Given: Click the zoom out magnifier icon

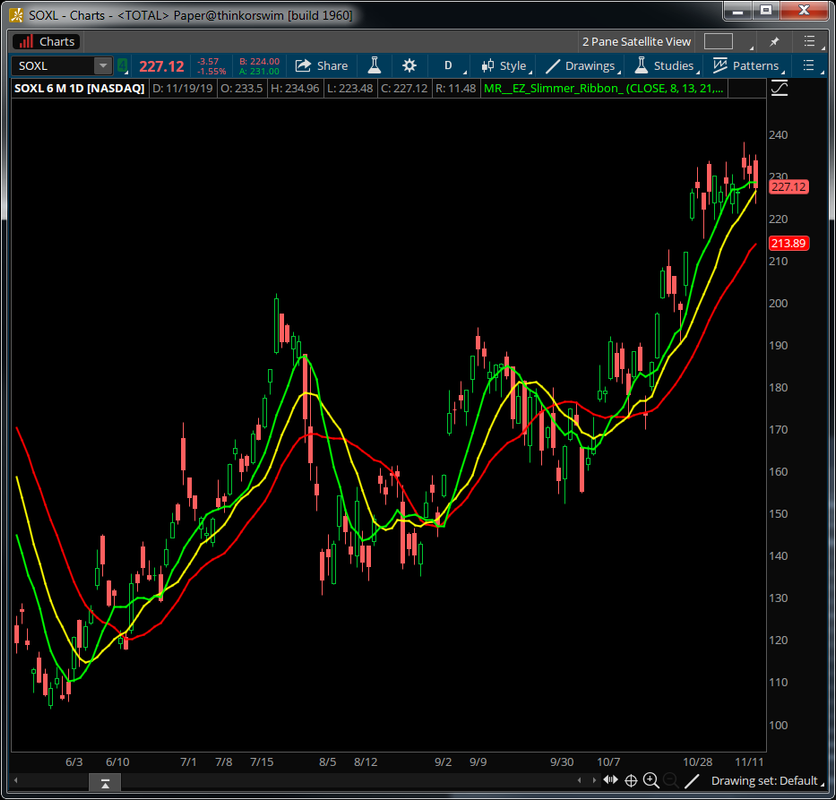Looking at the screenshot, I should click(x=671, y=780).
